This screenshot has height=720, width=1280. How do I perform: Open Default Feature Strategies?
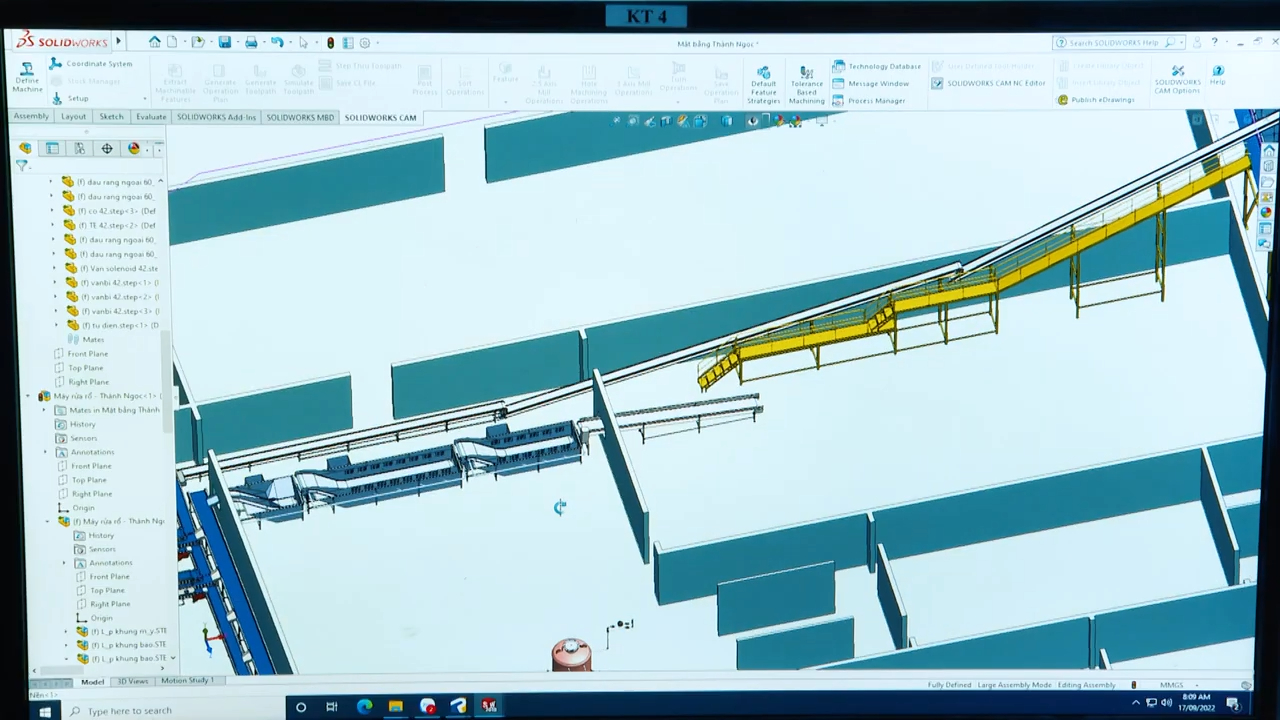click(x=763, y=84)
